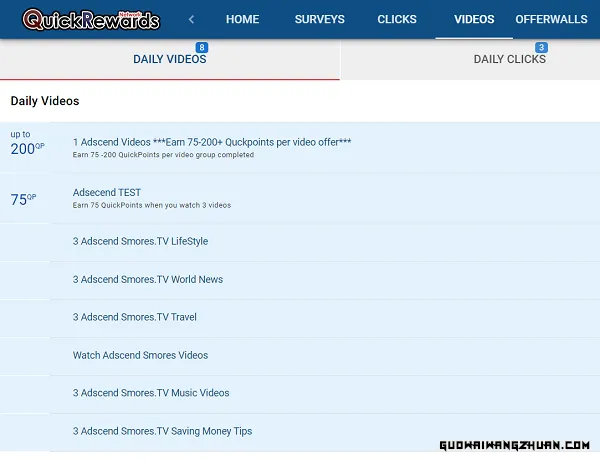Switch to the DAILY CLICKS tab
The width and height of the screenshot is (600, 460).
tap(510, 59)
